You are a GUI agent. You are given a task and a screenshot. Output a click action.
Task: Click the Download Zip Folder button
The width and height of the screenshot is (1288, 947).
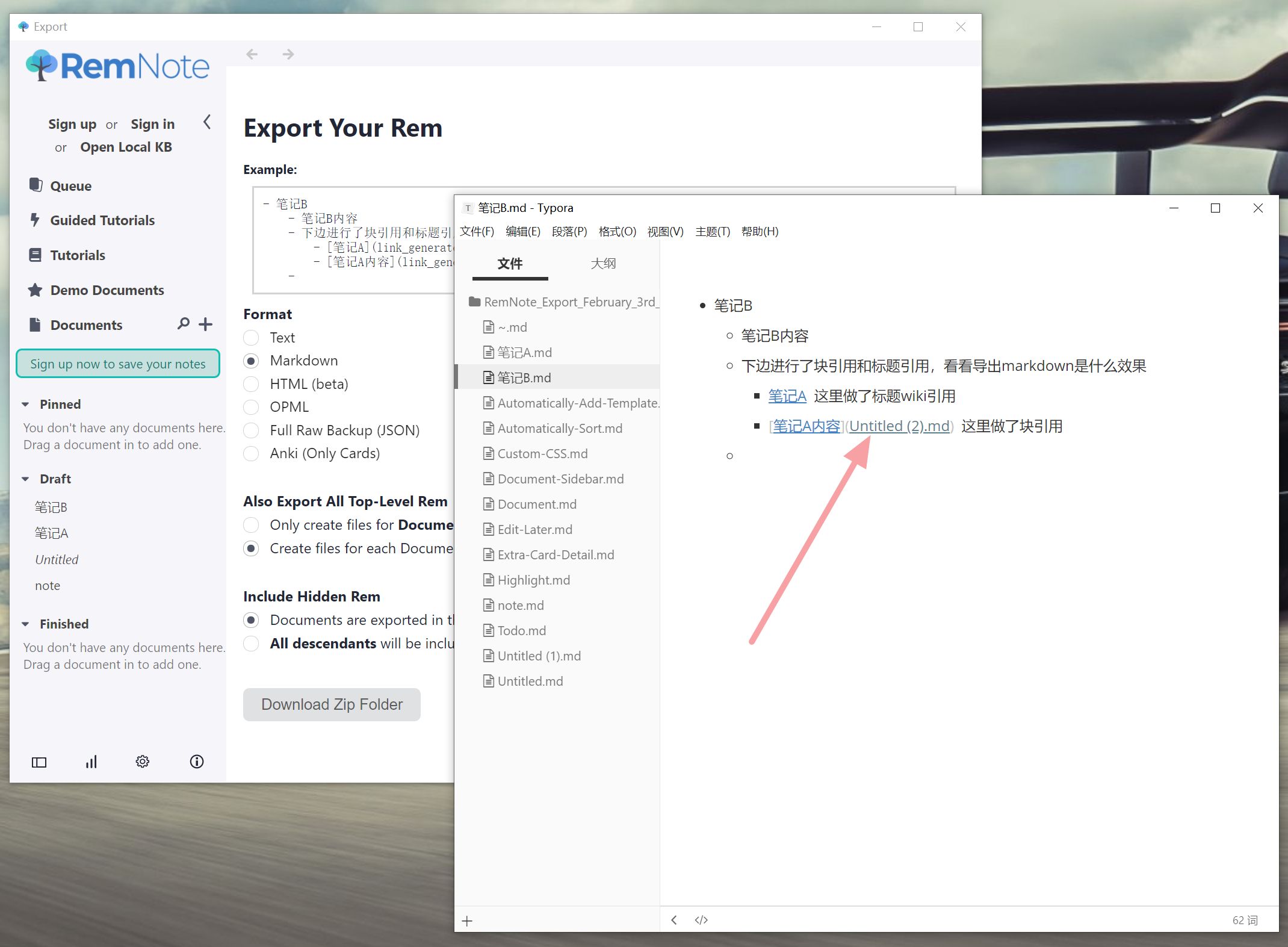pos(332,704)
